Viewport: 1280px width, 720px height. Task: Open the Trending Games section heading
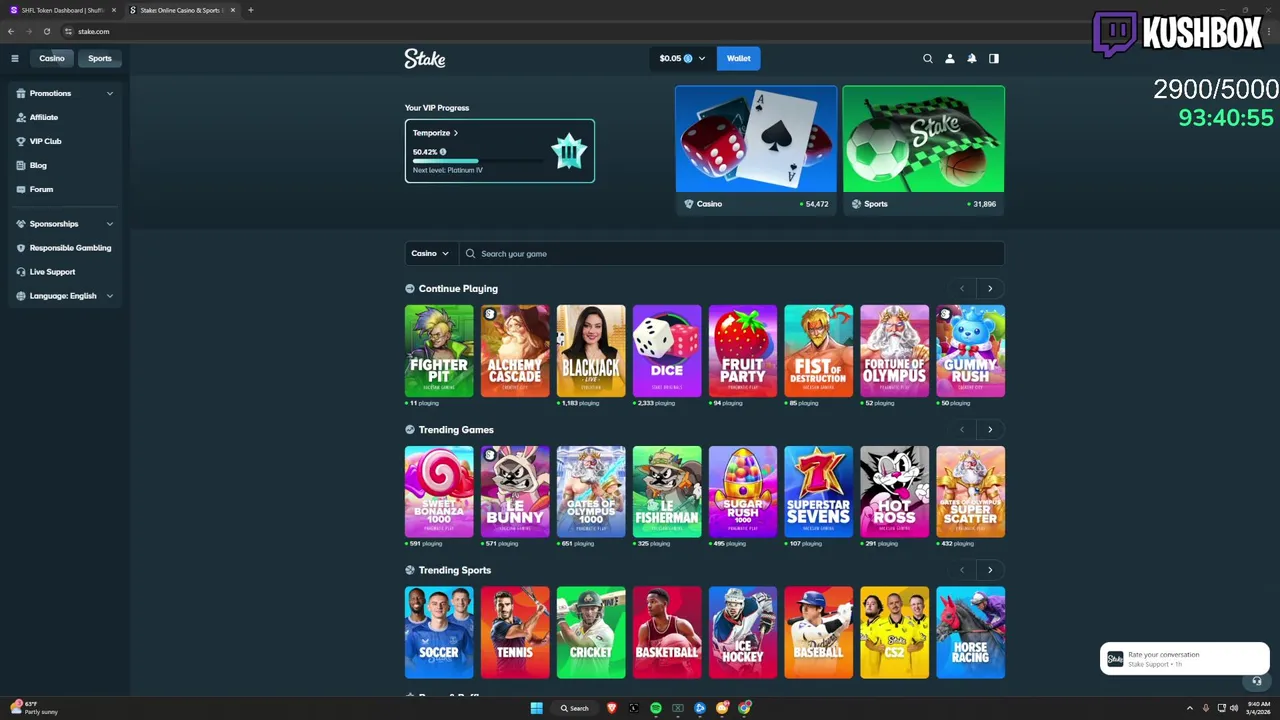[x=456, y=430]
